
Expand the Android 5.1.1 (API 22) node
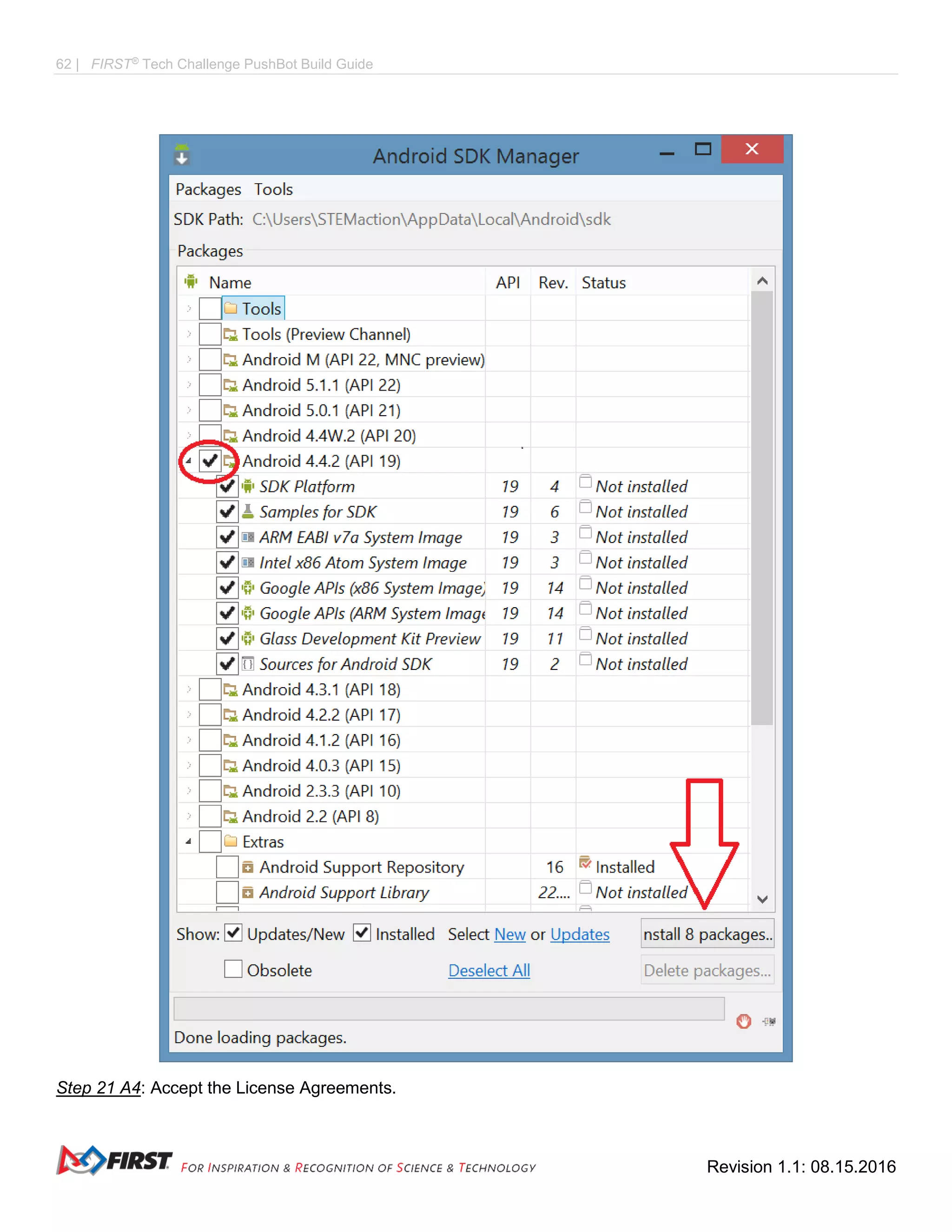click(189, 385)
